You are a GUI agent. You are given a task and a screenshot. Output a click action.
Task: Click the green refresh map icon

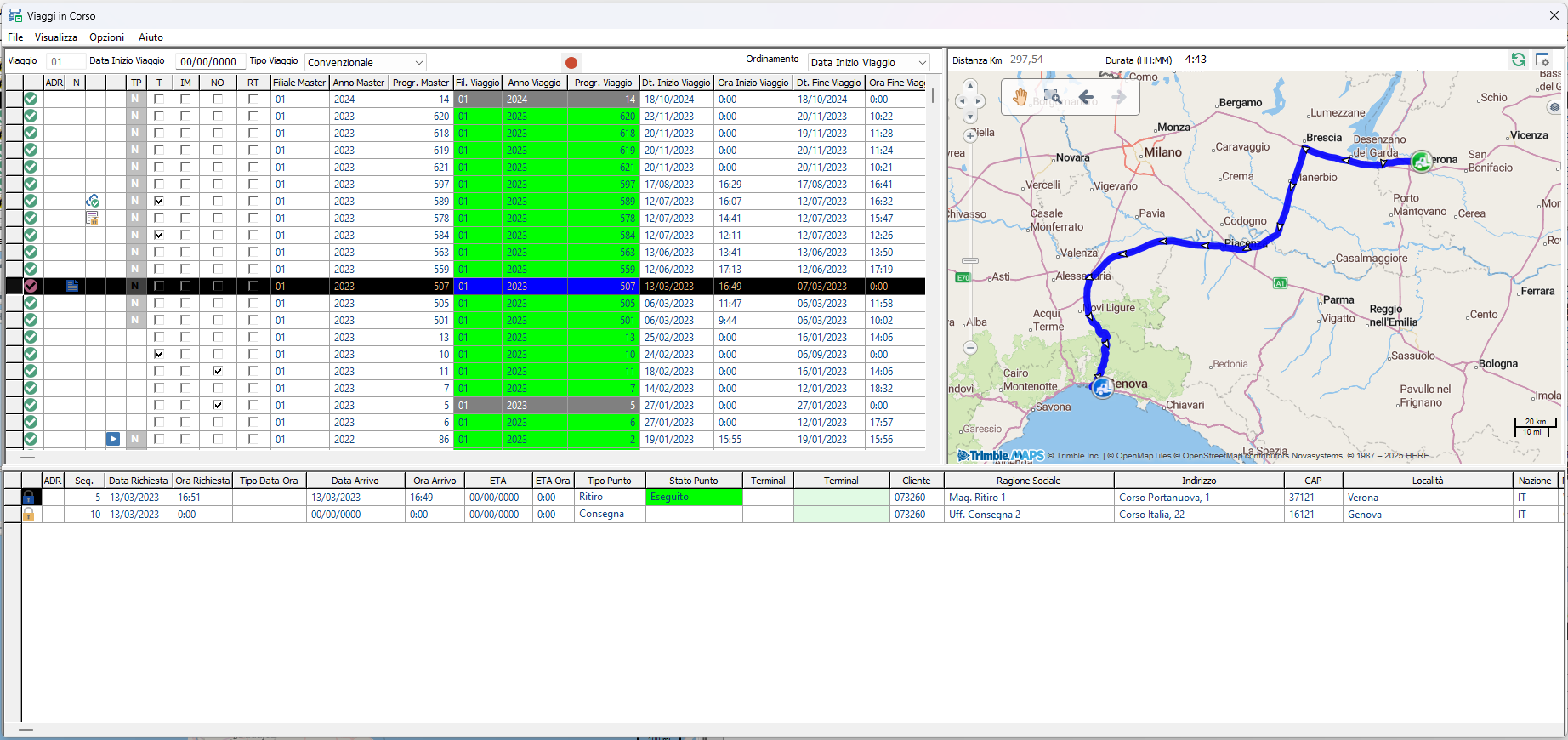click(x=1518, y=60)
